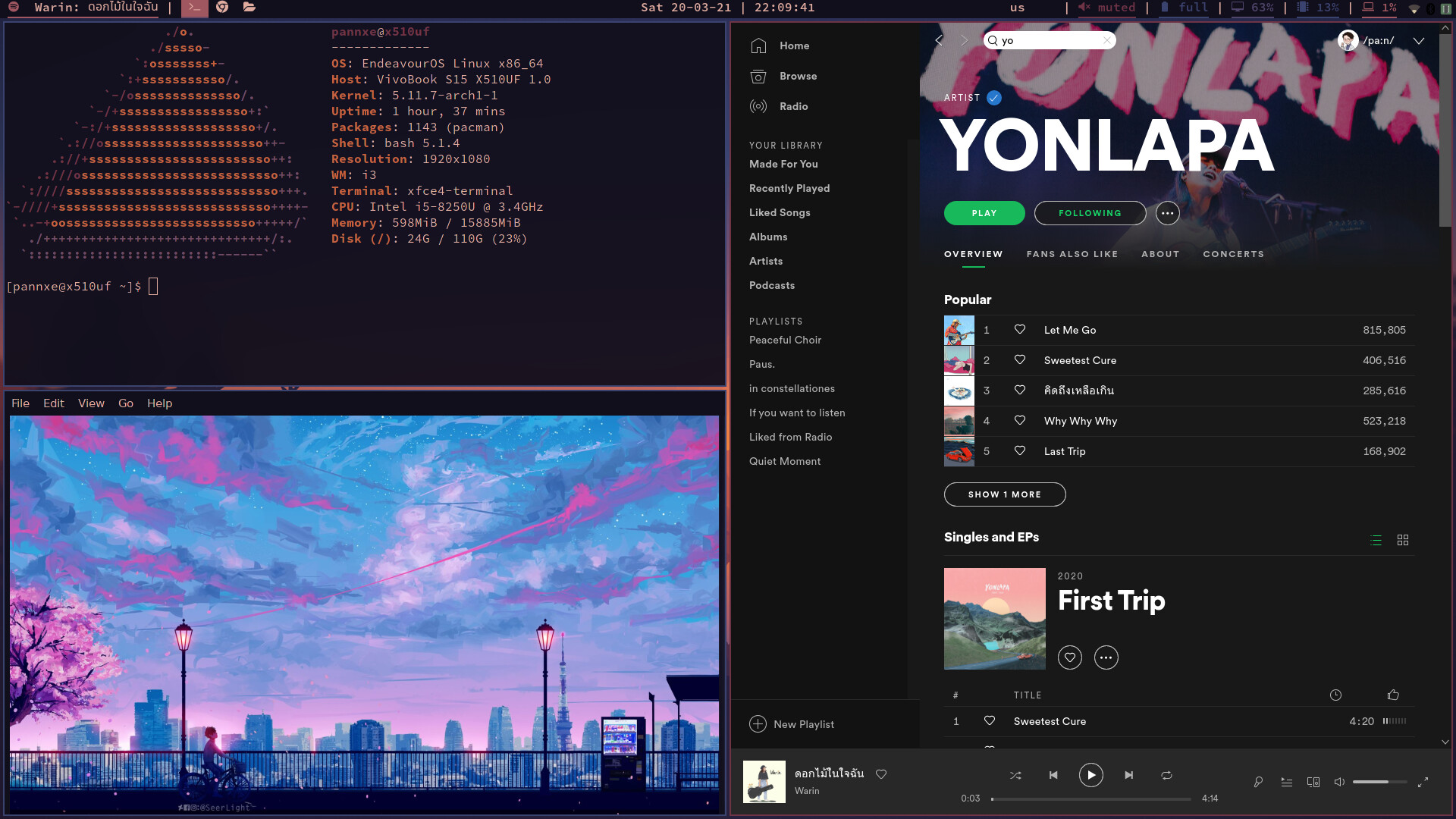Open Made For You in library
Screen dimensions: 1456x819
point(783,164)
